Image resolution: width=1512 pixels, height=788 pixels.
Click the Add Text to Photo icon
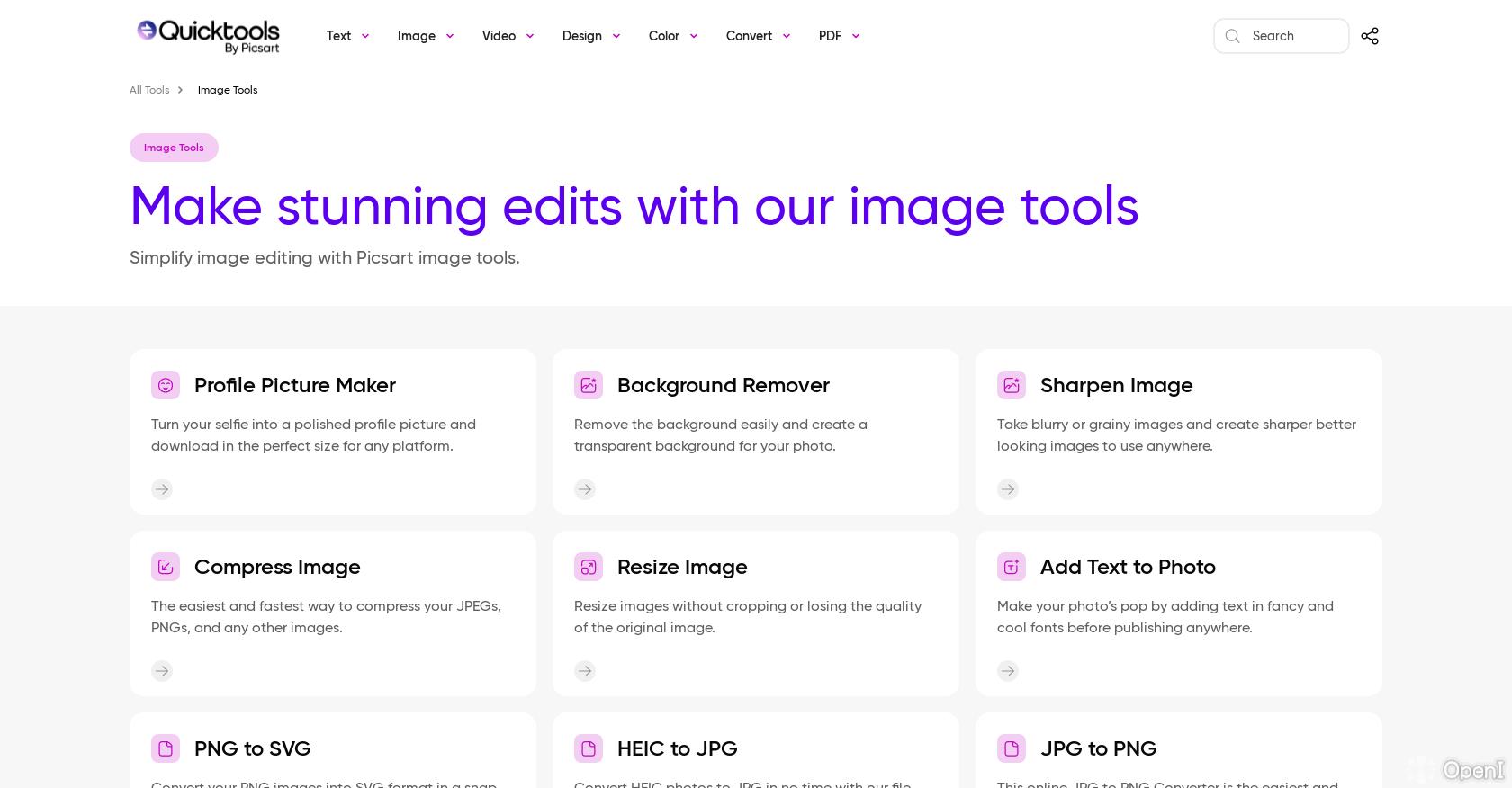tap(1012, 567)
